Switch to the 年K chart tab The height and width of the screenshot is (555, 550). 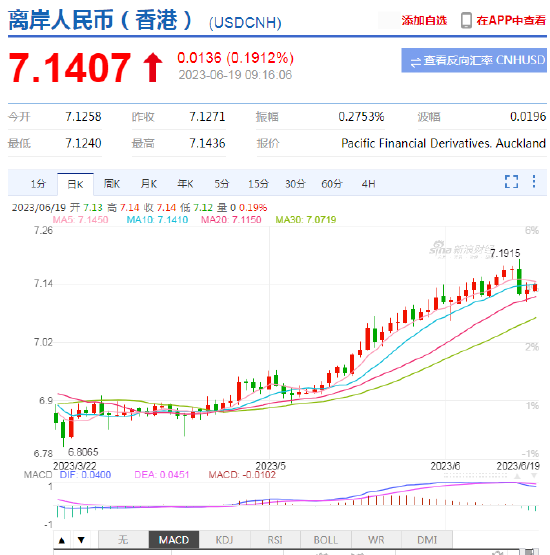185,184
